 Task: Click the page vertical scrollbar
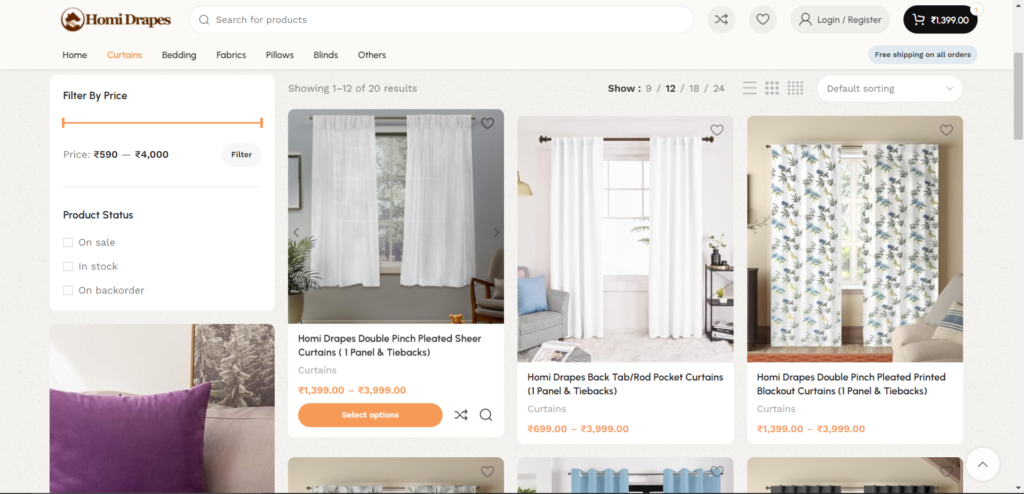(x=1018, y=96)
